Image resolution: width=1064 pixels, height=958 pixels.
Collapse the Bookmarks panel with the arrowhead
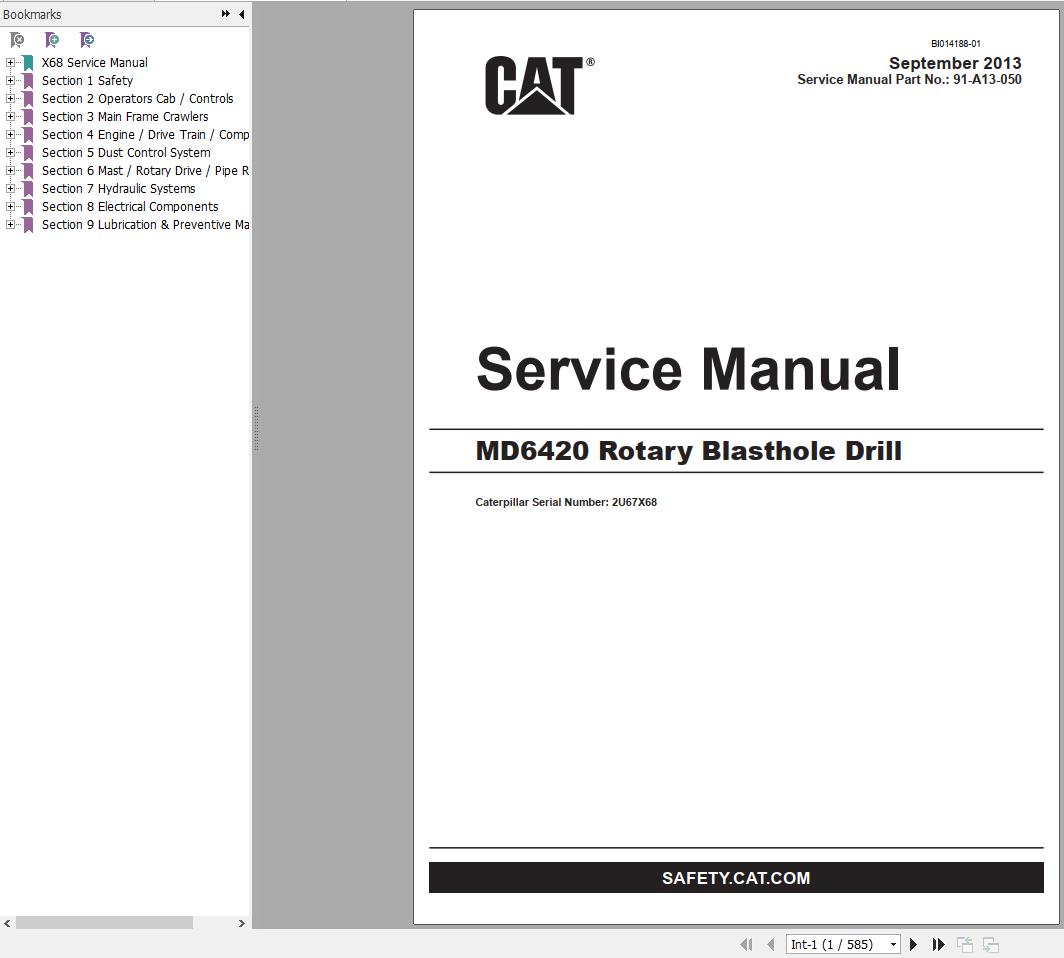point(240,14)
